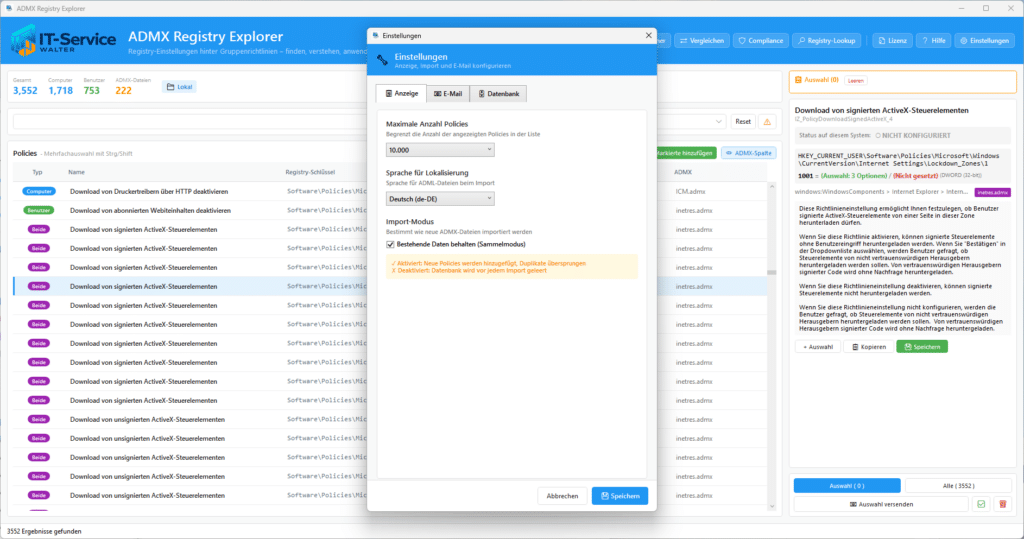This screenshot has width=1024, height=539.
Task: Toggle Bestehende Daten behalten (Sammelmodus) checkbox
Action: 391,244
